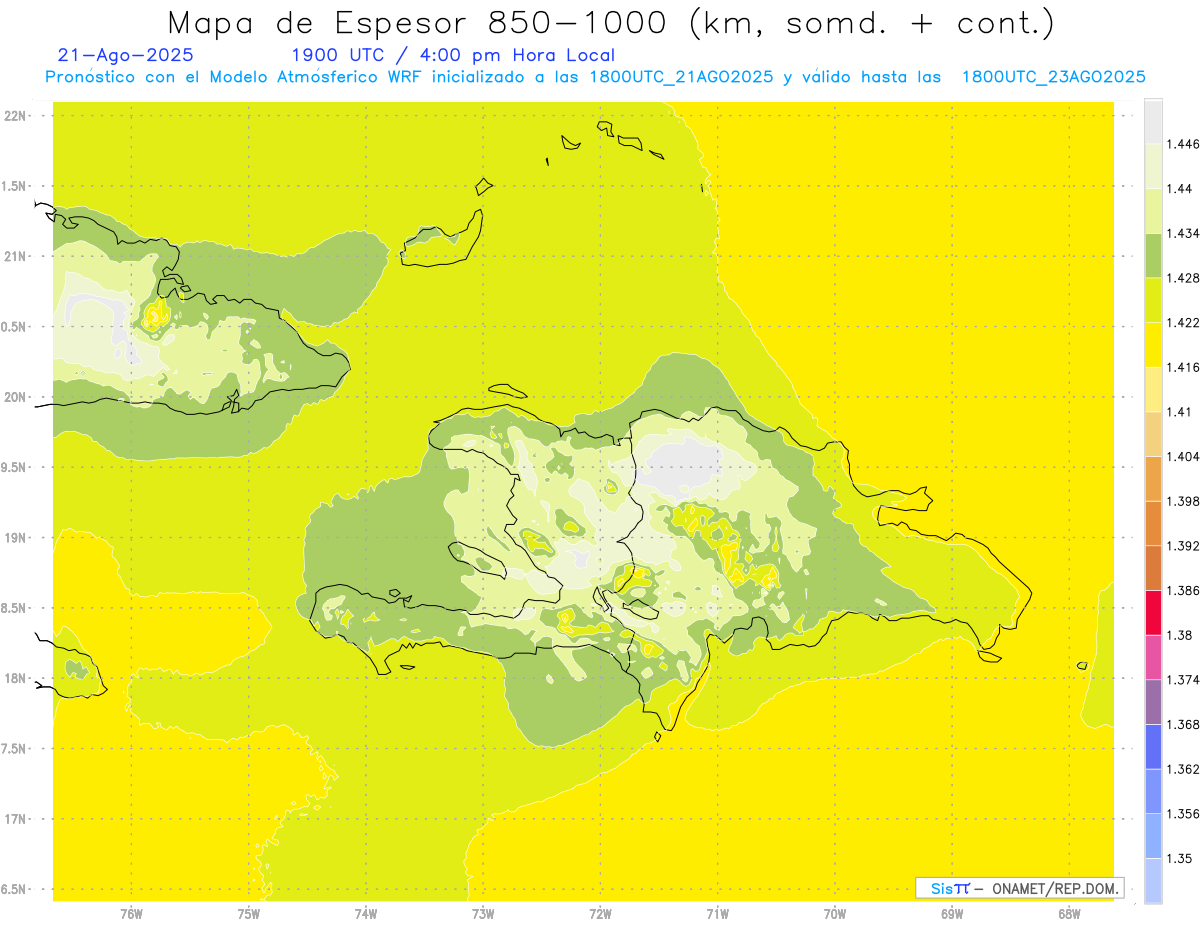
Task: Click the 69W longitude axis label
Action: pyautogui.click(x=952, y=913)
